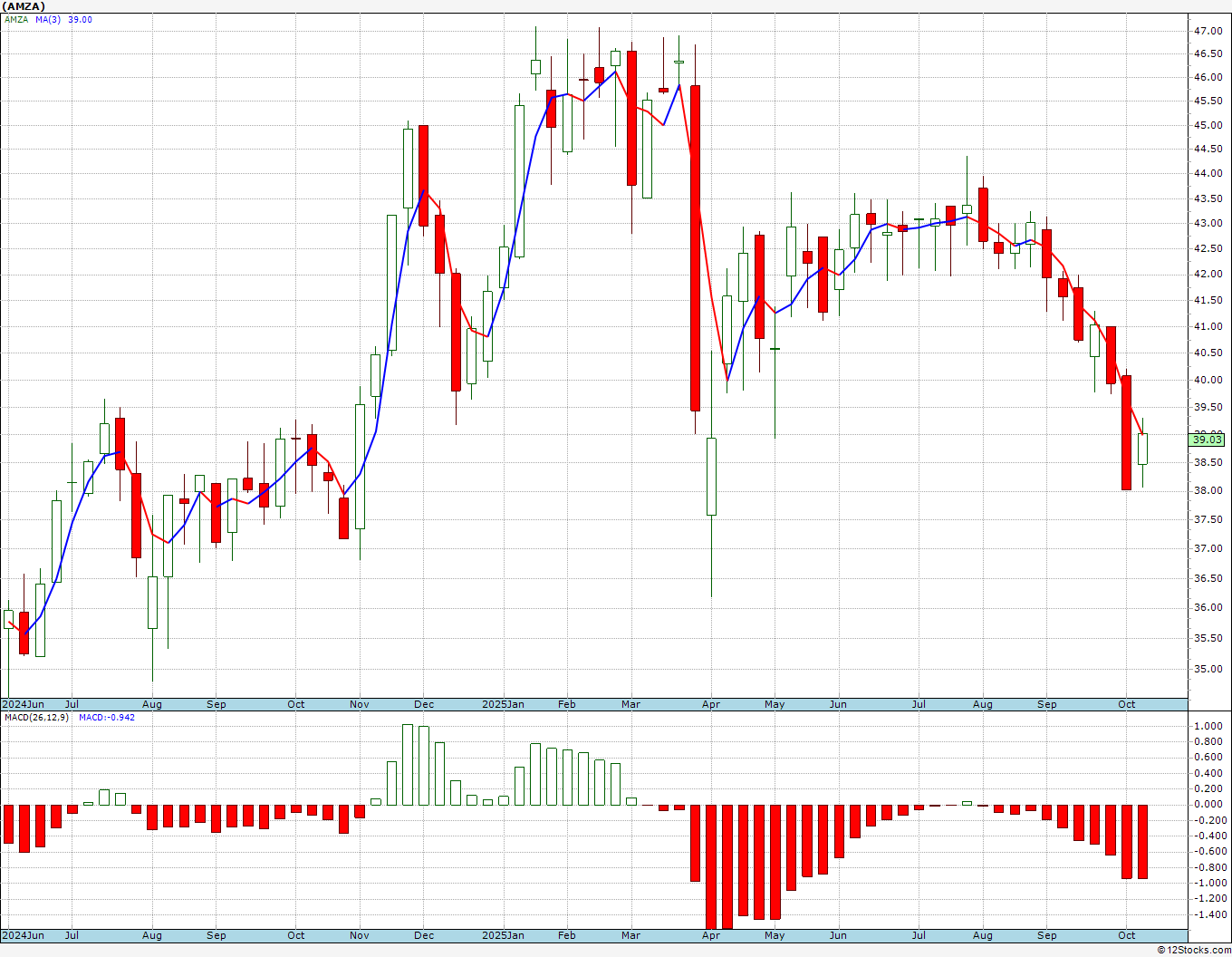Viewport: 1232px width, 957px height.
Task: Click Apr on the price chart time axis
Action: click(711, 704)
